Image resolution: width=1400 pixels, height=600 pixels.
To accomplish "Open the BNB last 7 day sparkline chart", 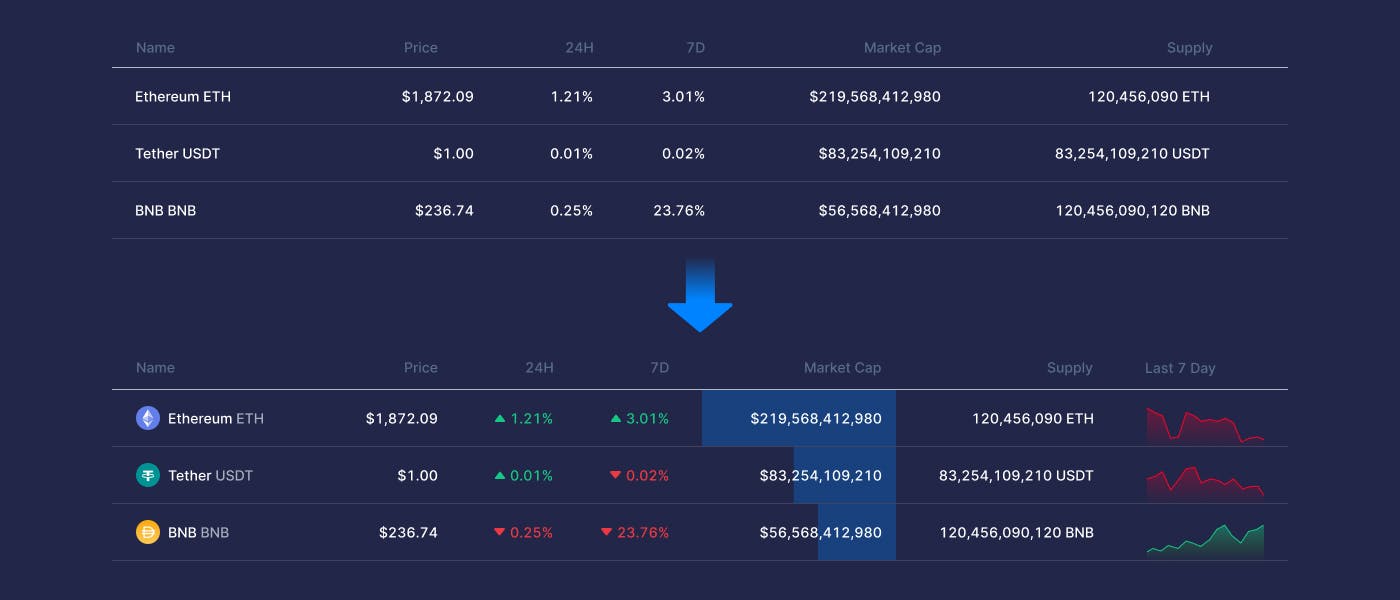I will (1205, 540).
